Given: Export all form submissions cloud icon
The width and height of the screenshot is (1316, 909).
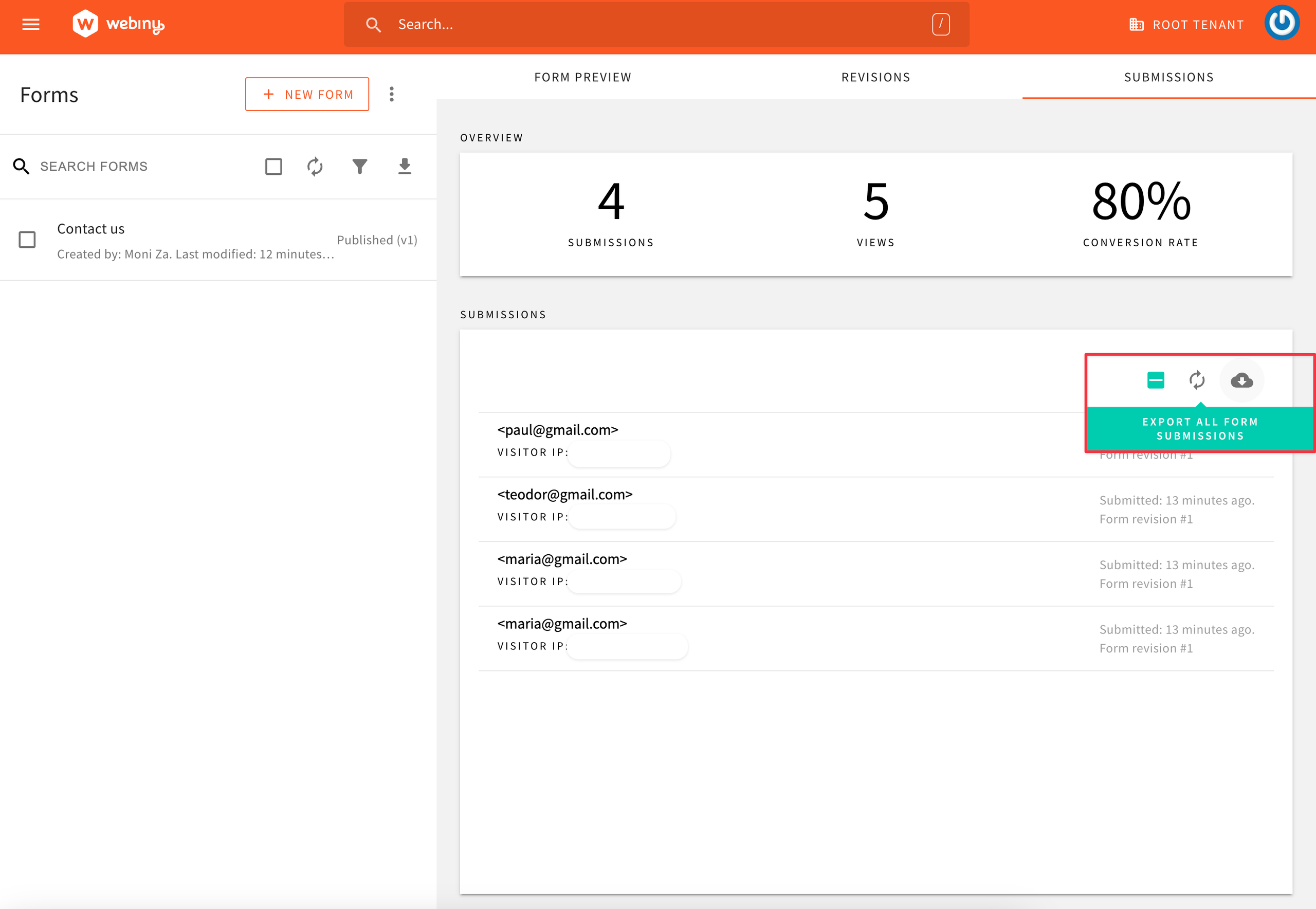Looking at the screenshot, I should tap(1241, 380).
